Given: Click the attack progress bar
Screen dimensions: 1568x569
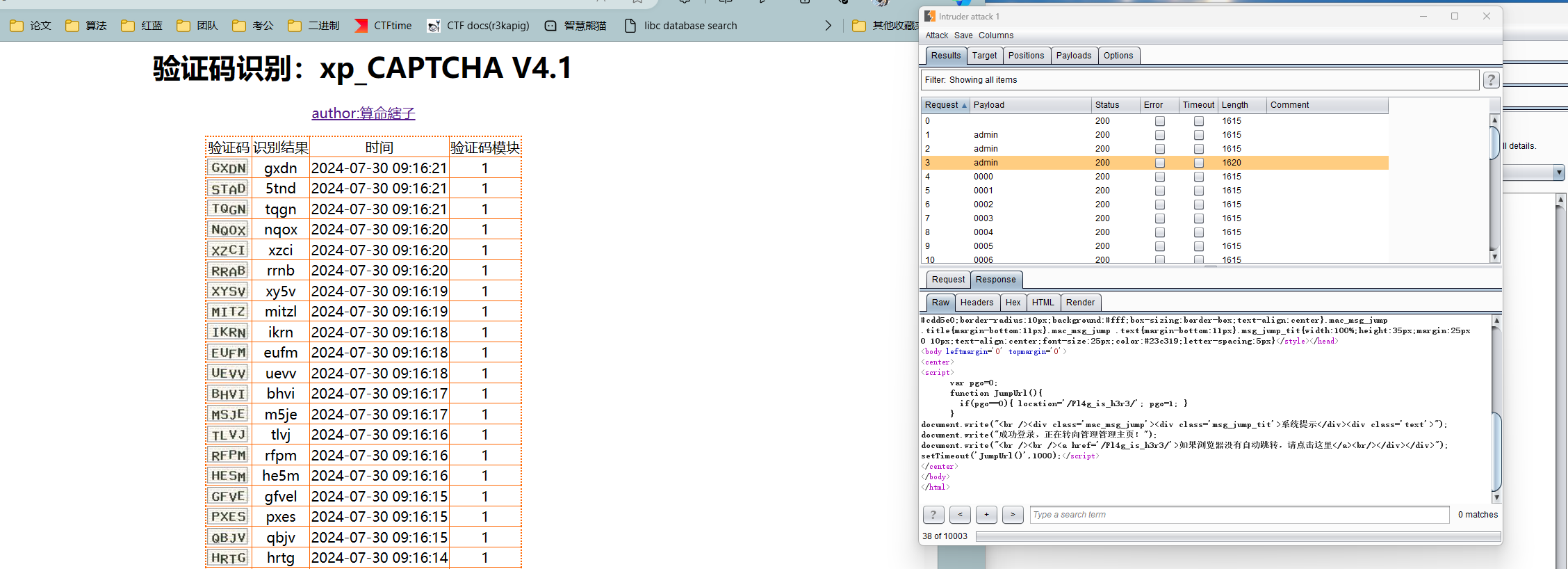Looking at the screenshot, I should point(1238,536).
